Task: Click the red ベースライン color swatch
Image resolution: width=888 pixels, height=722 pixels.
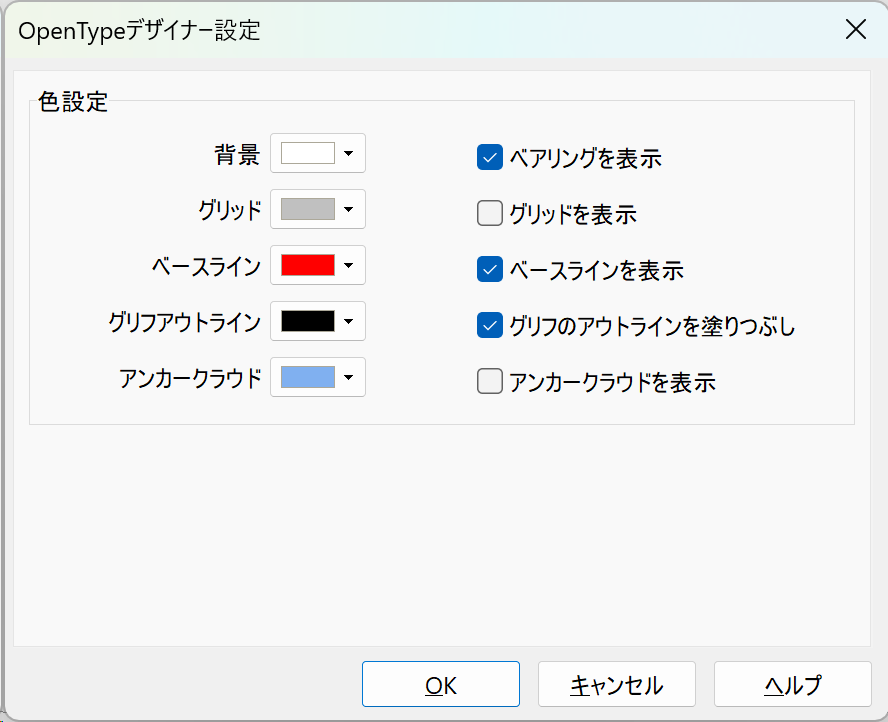Action: pos(308,265)
